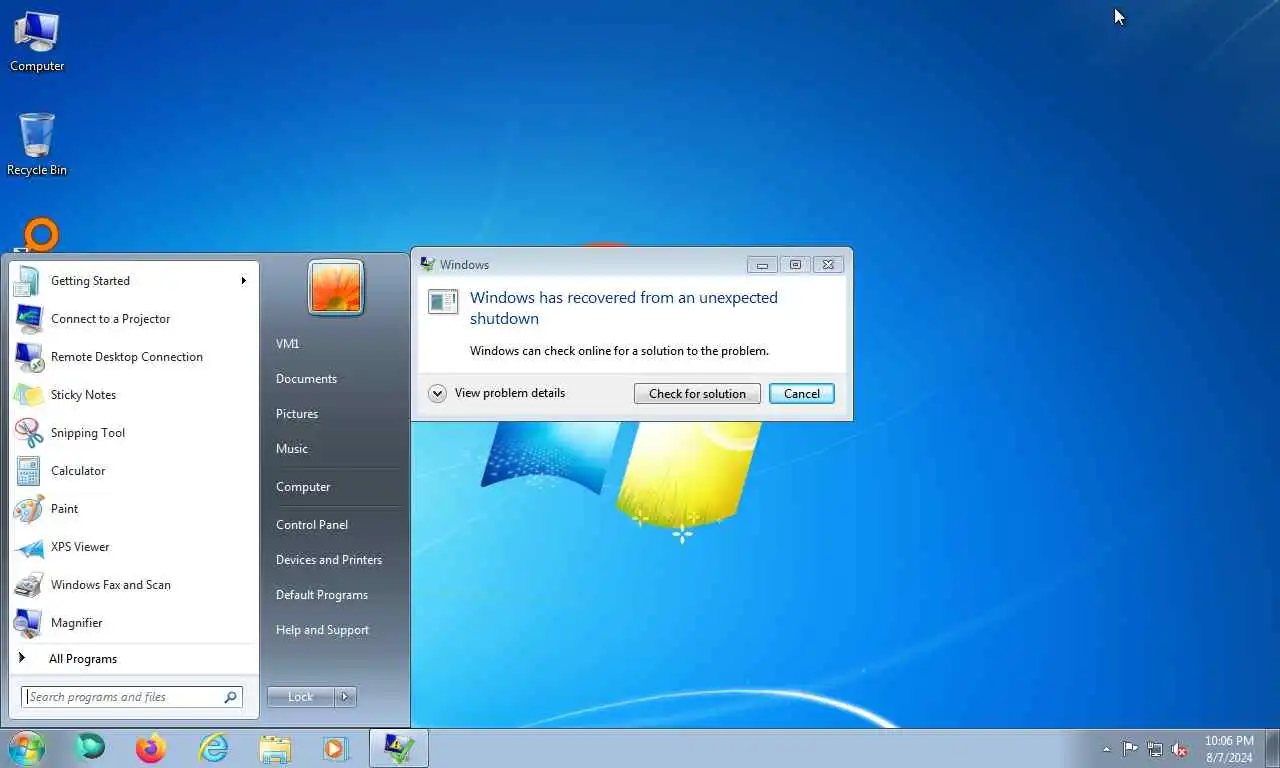Click the Paint palette icon

pos(28,509)
